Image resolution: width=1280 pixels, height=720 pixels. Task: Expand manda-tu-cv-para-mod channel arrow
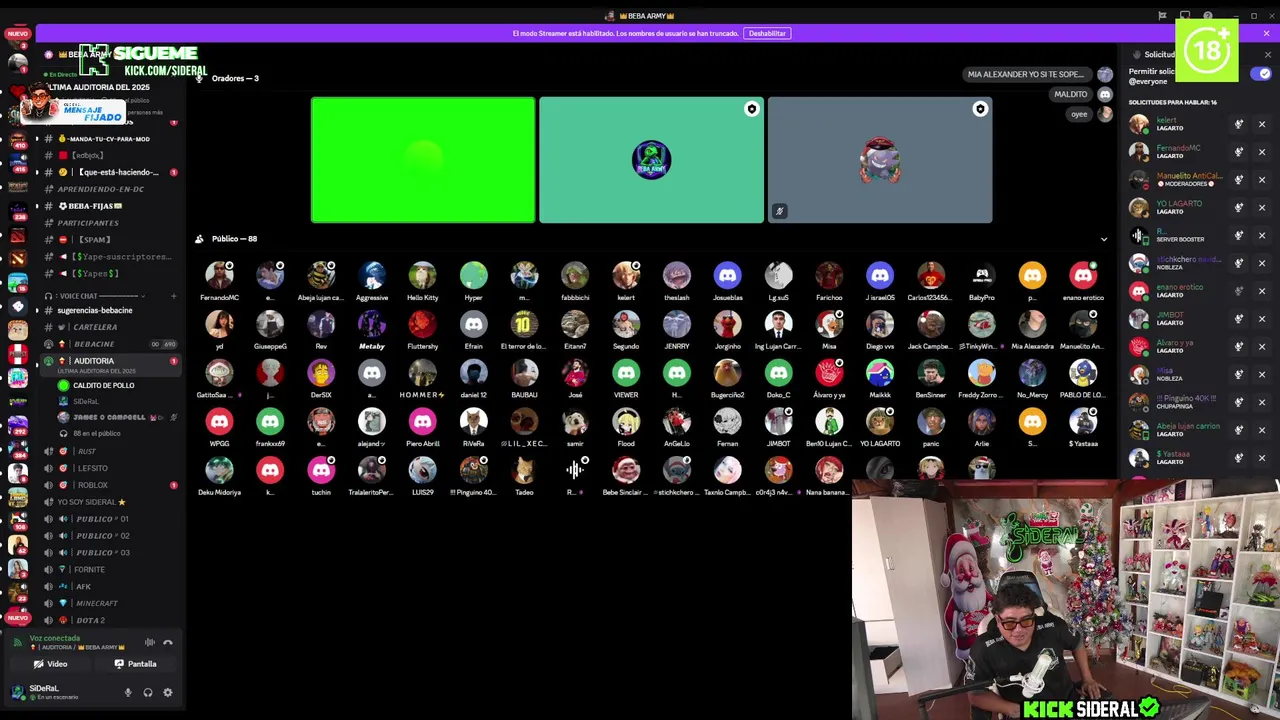pyautogui.click(x=38, y=139)
